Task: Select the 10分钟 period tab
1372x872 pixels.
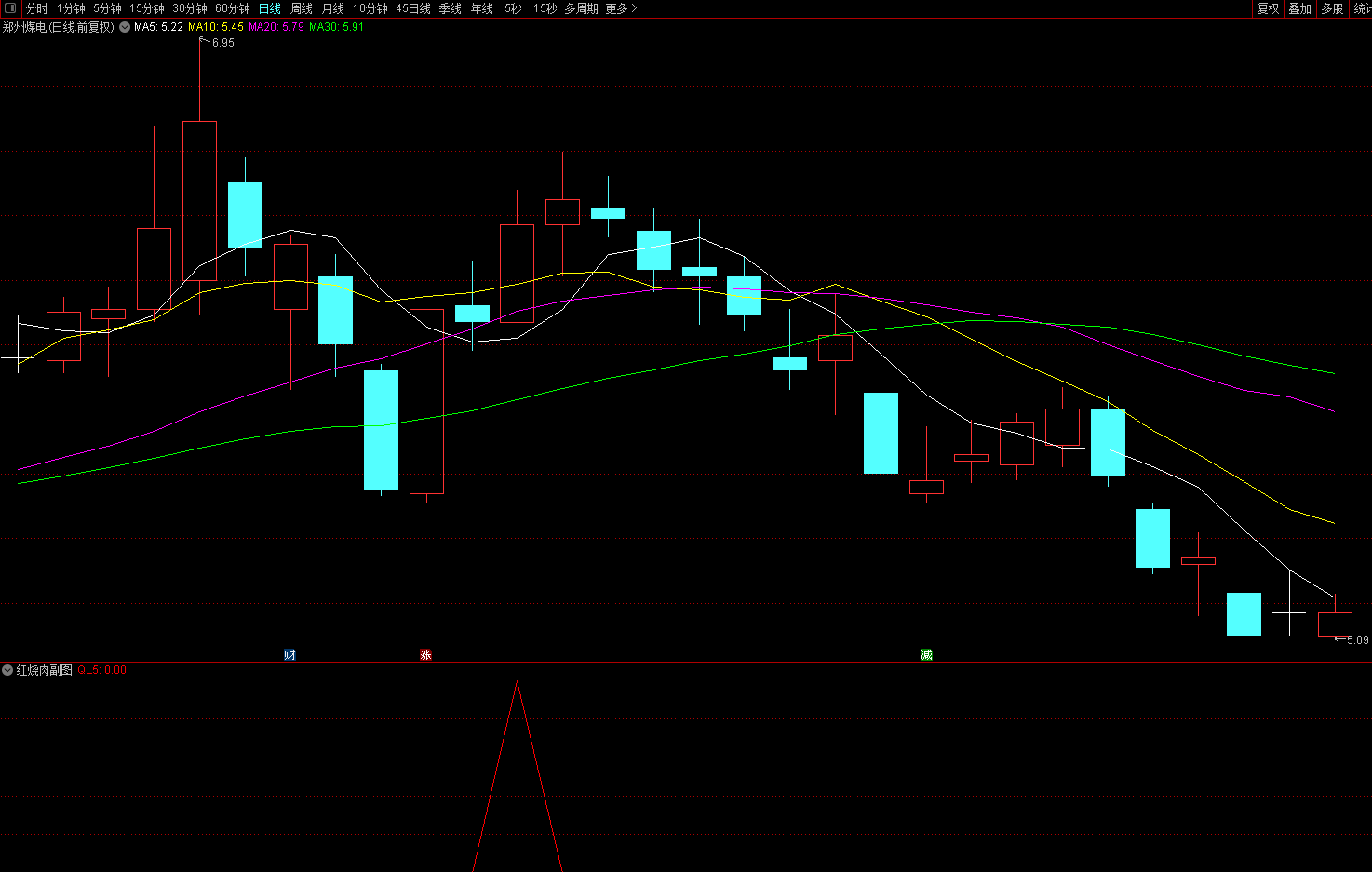Action: [370, 8]
